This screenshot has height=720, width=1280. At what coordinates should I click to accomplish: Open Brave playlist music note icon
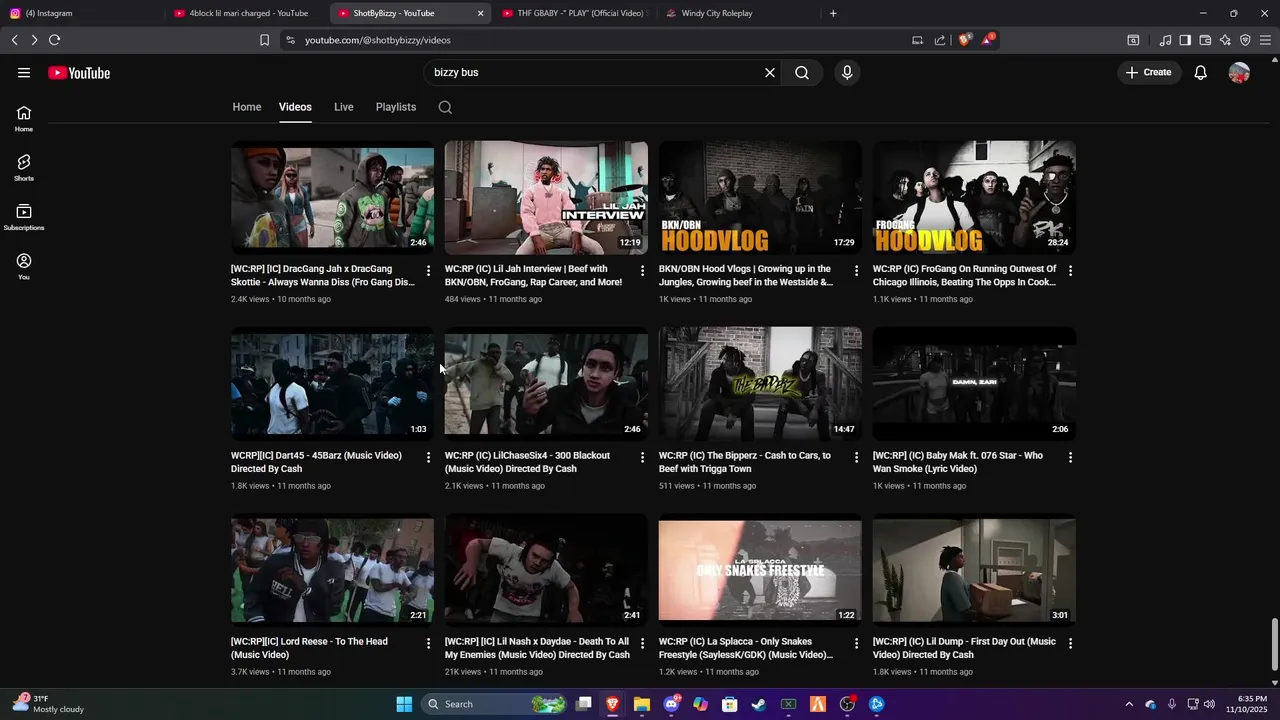click(x=1165, y=40)
